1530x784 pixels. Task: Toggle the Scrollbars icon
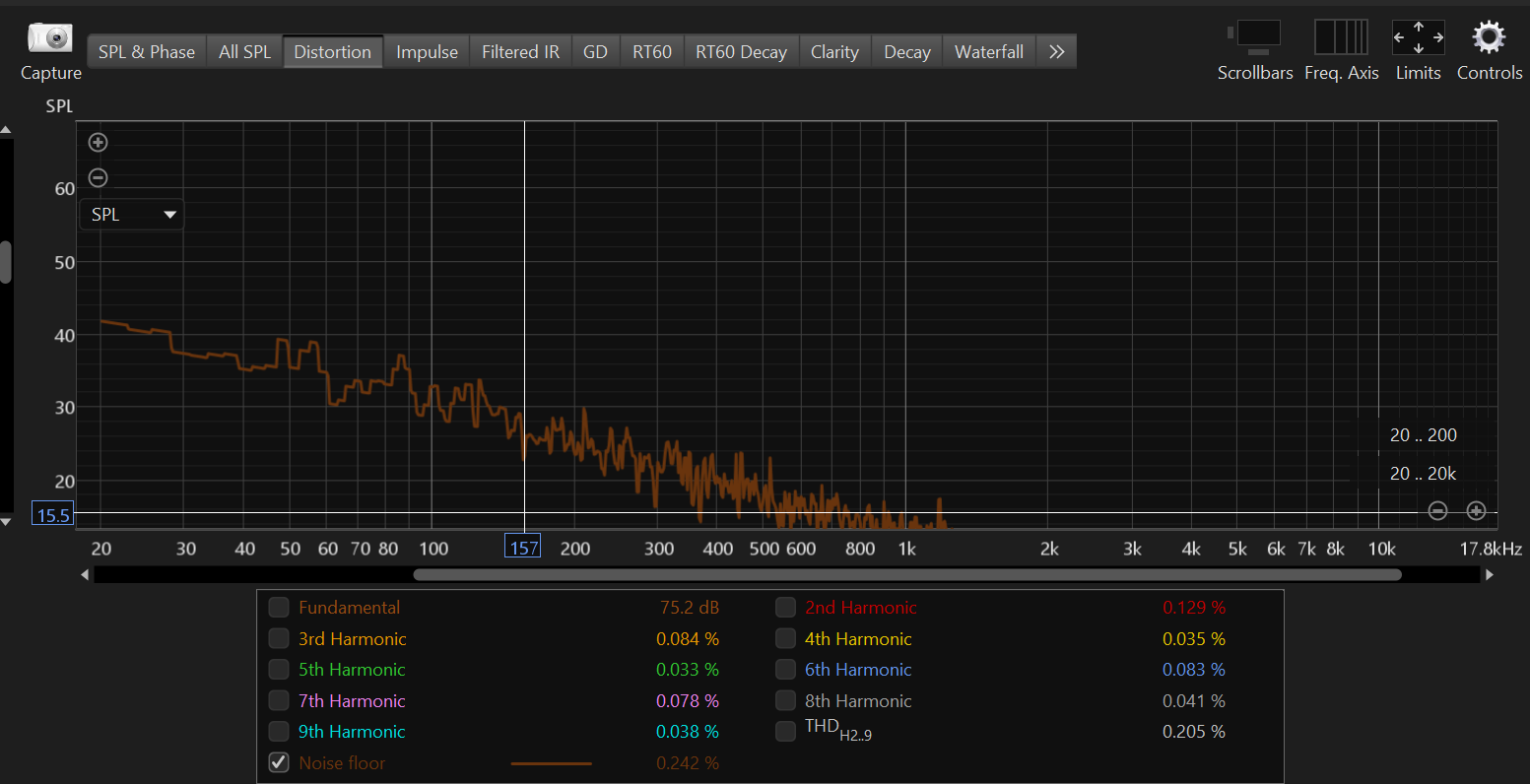coord(1255,38)
